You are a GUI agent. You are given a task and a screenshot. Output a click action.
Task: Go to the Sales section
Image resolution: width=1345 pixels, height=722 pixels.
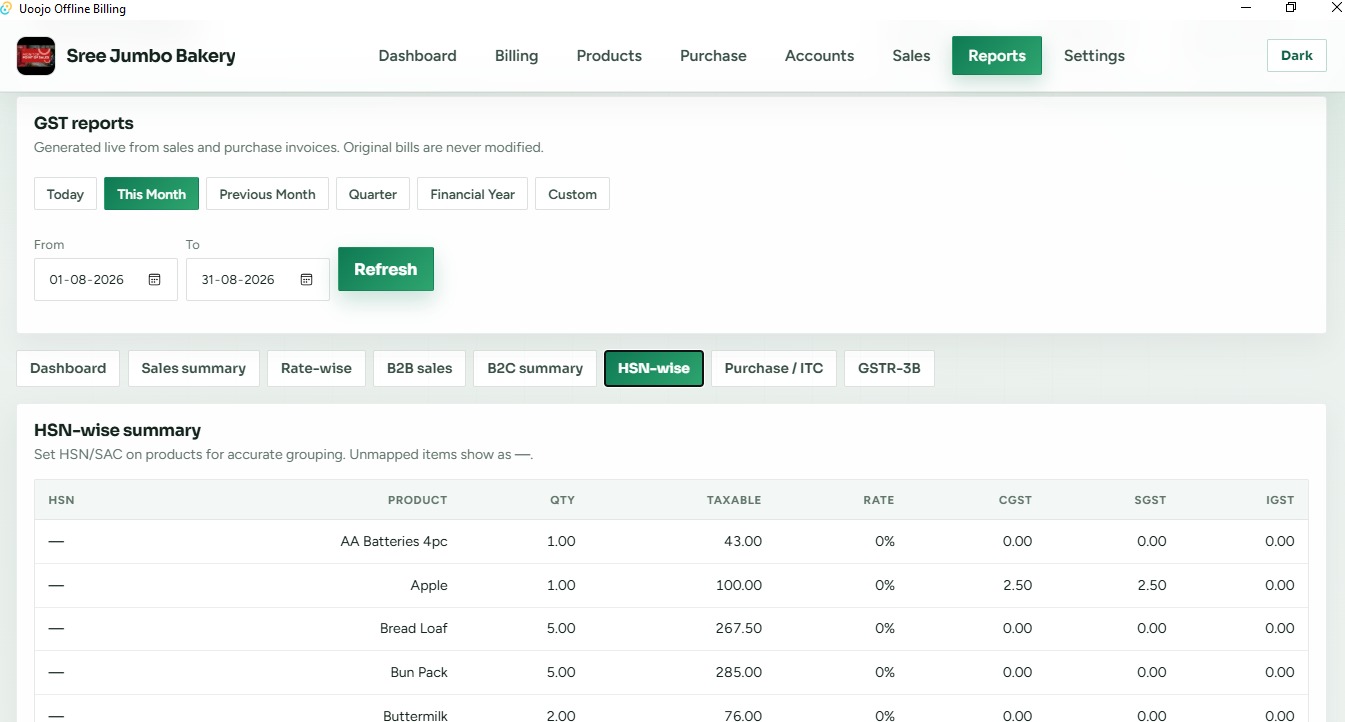click(x=911, y=56)
